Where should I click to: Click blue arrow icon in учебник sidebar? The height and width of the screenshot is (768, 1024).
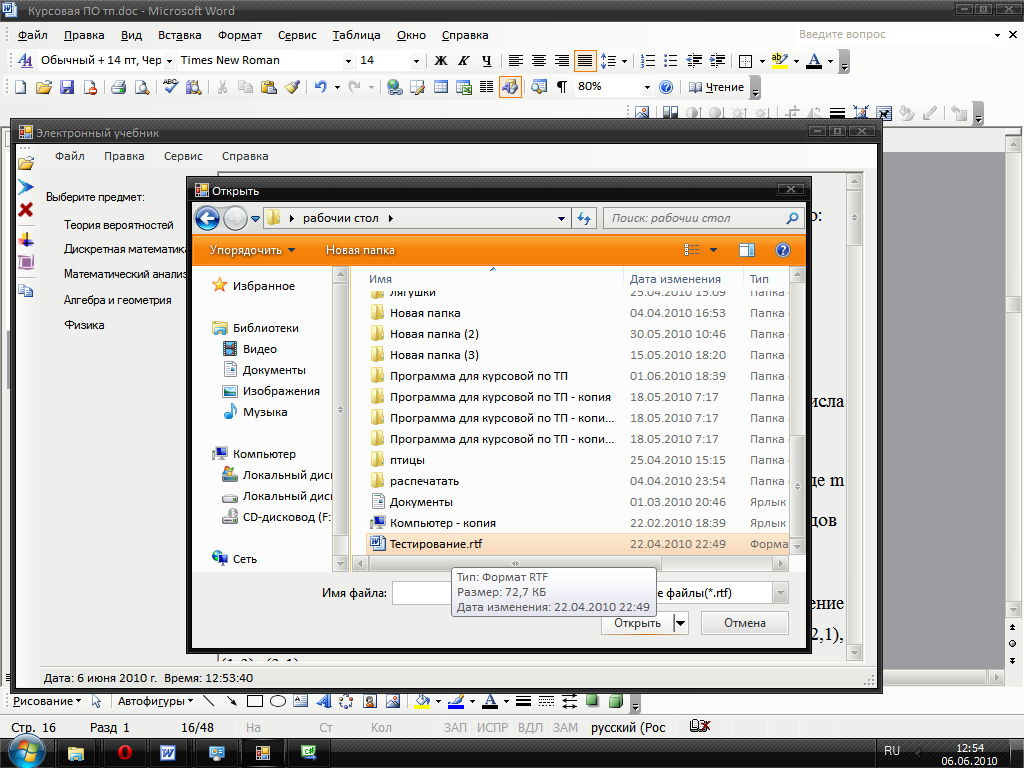point(25,187)
